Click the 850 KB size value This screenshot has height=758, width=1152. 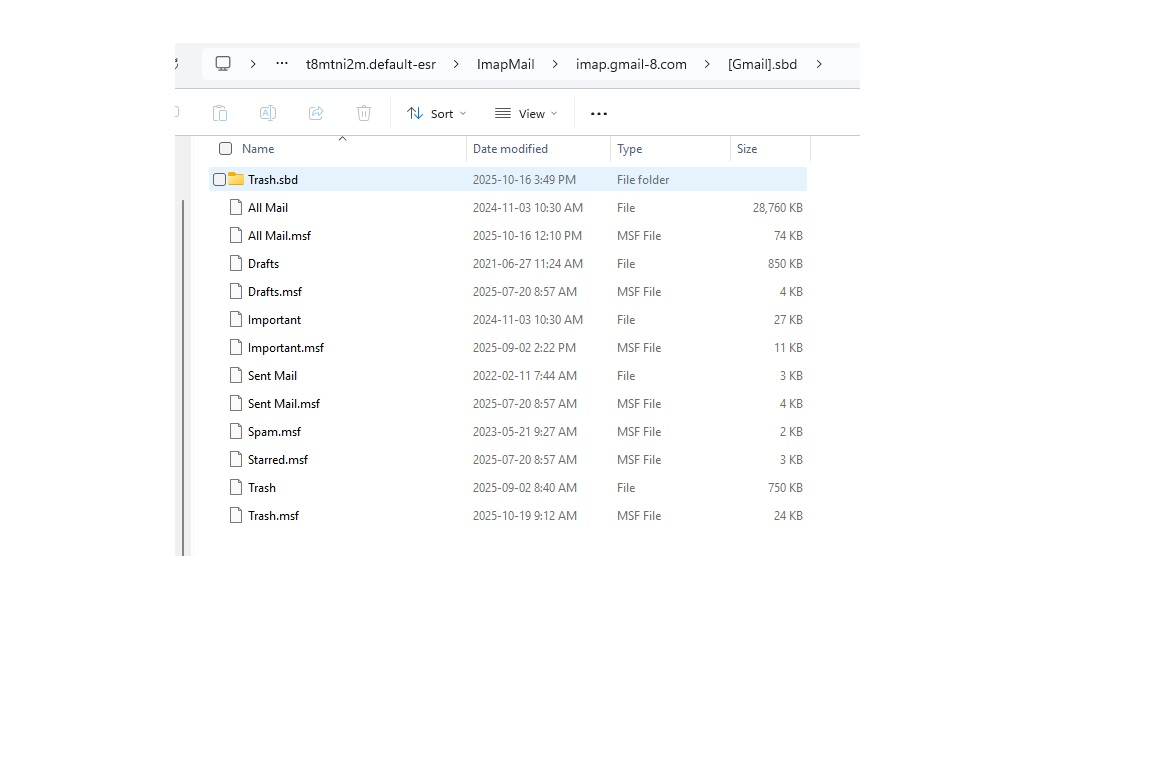785,263
